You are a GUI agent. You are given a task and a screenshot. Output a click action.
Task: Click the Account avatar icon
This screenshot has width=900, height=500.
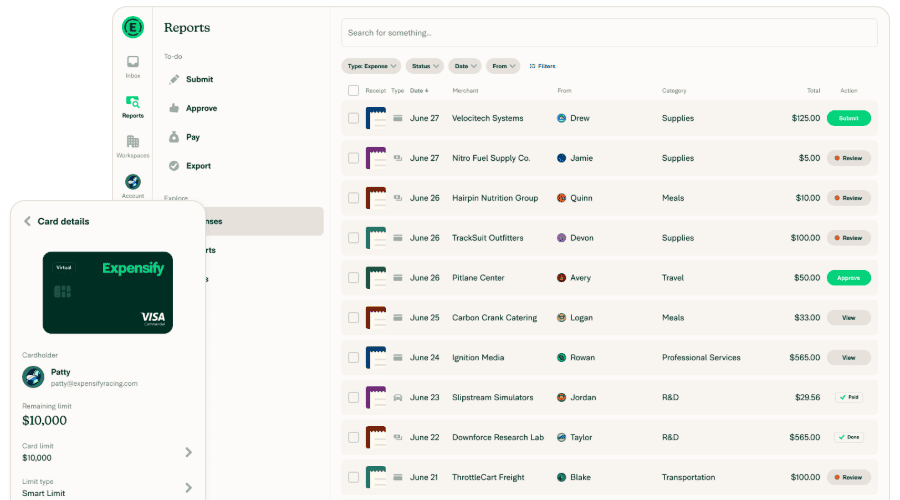[x=133, y=182]
